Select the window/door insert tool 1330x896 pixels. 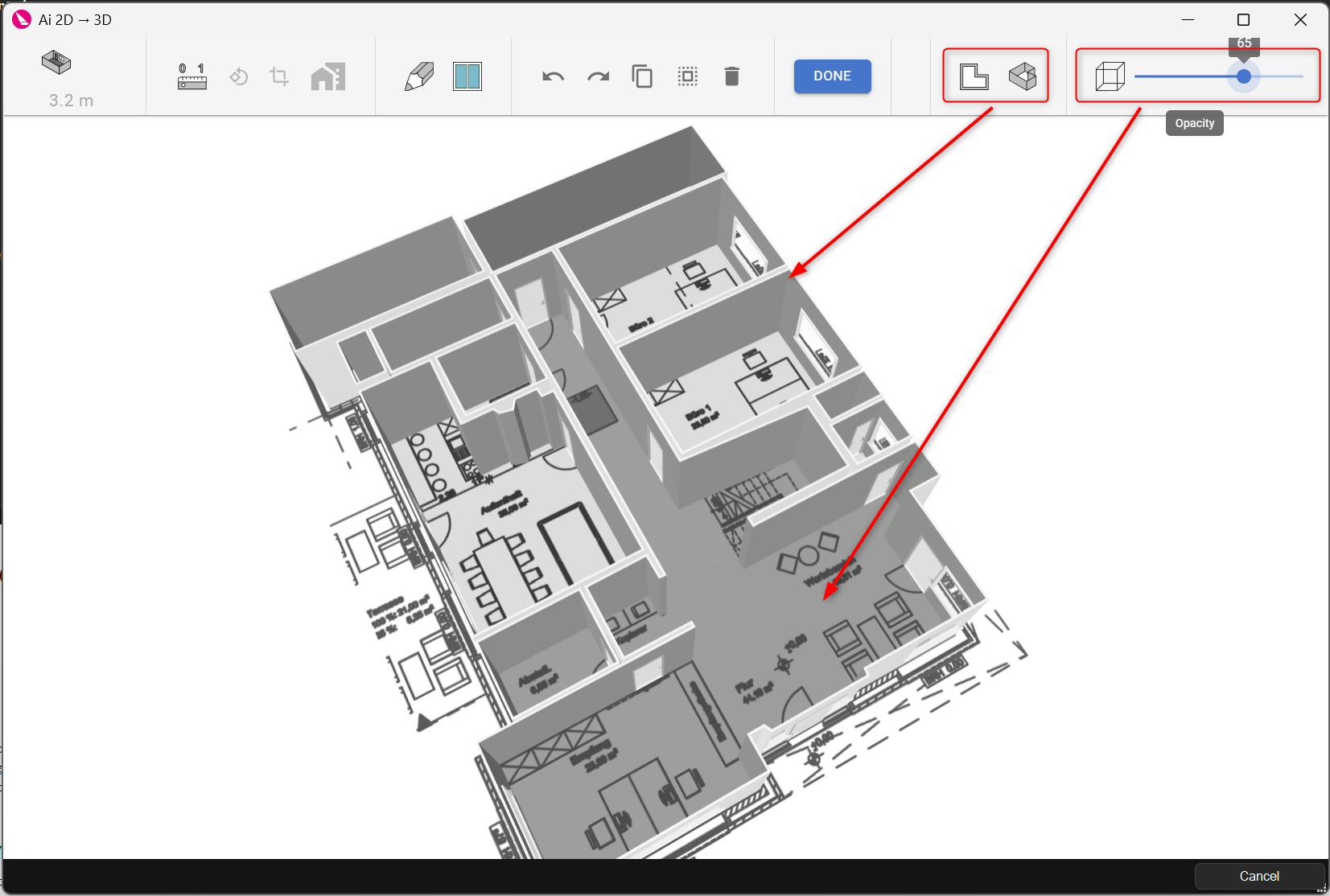pos(467,76)
